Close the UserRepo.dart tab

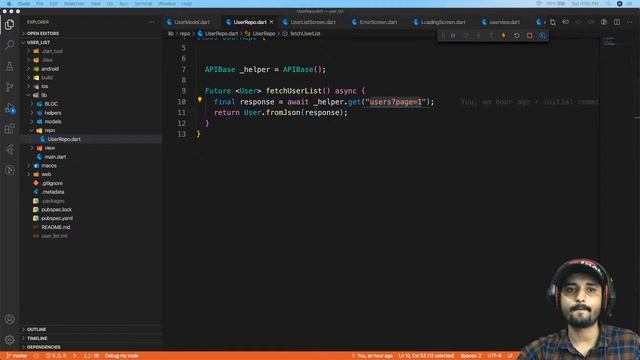point(271,22)
